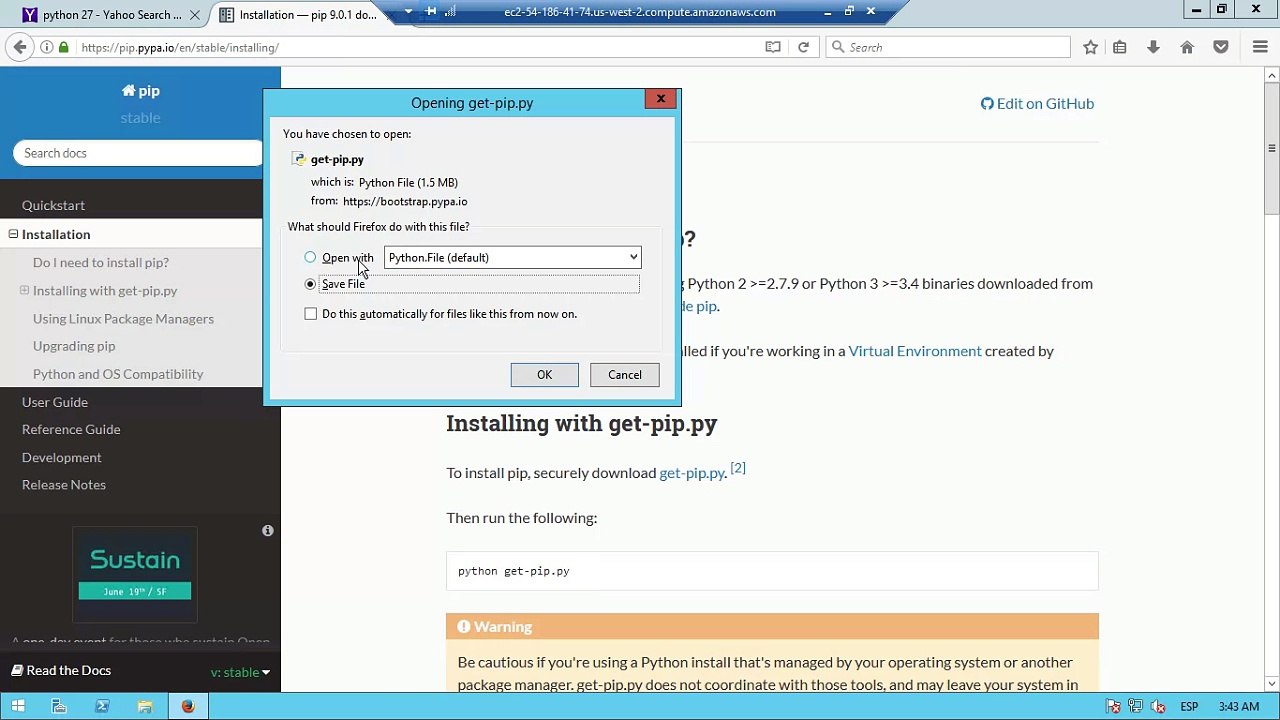The width and height of the screenshot is (1280, 720).
Task: Bookmark this page with the star icon
Action: coord(1091,47)
